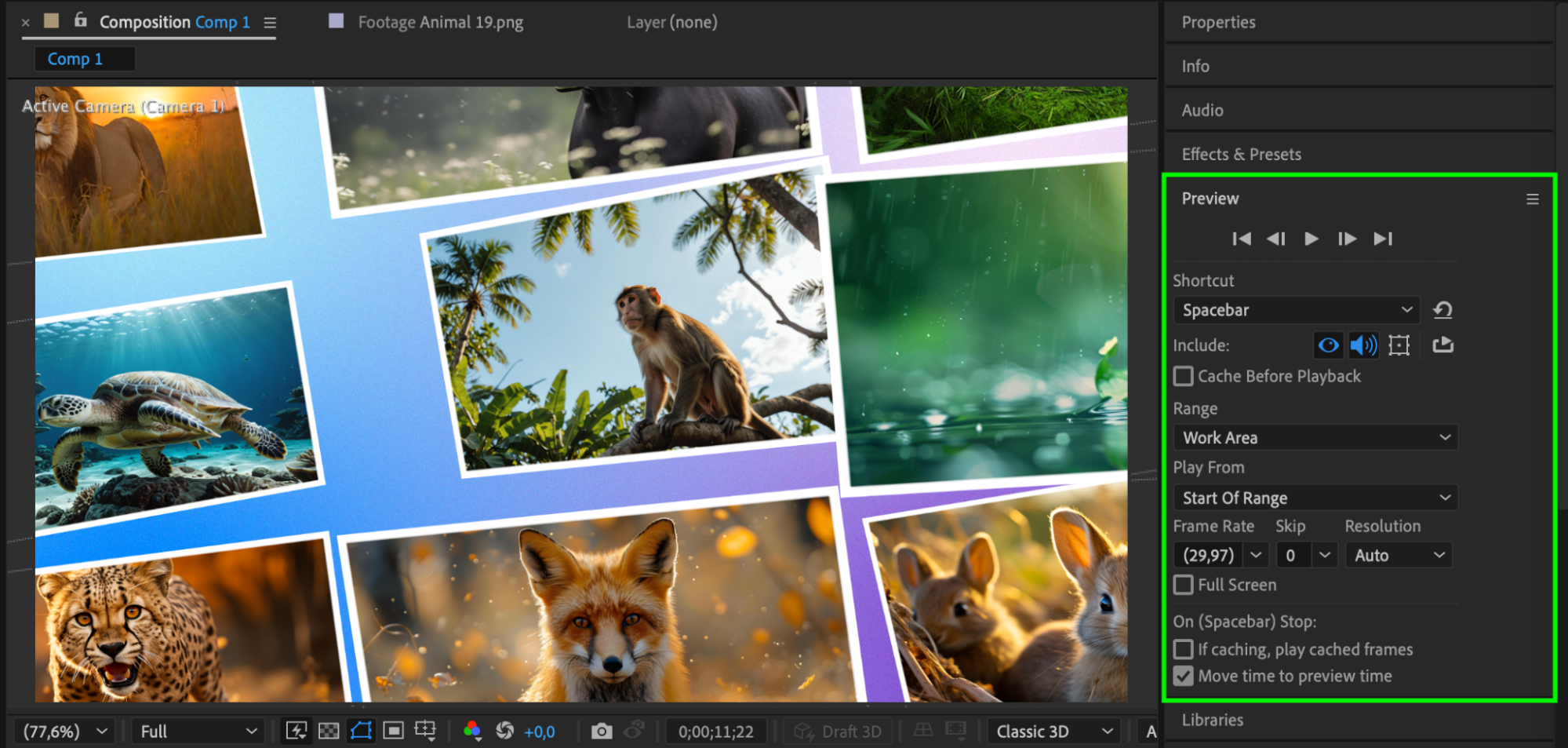Enable Cache Before Playback checkbox
This screenshot has height=748, width=1568.
click(1183, 377)
